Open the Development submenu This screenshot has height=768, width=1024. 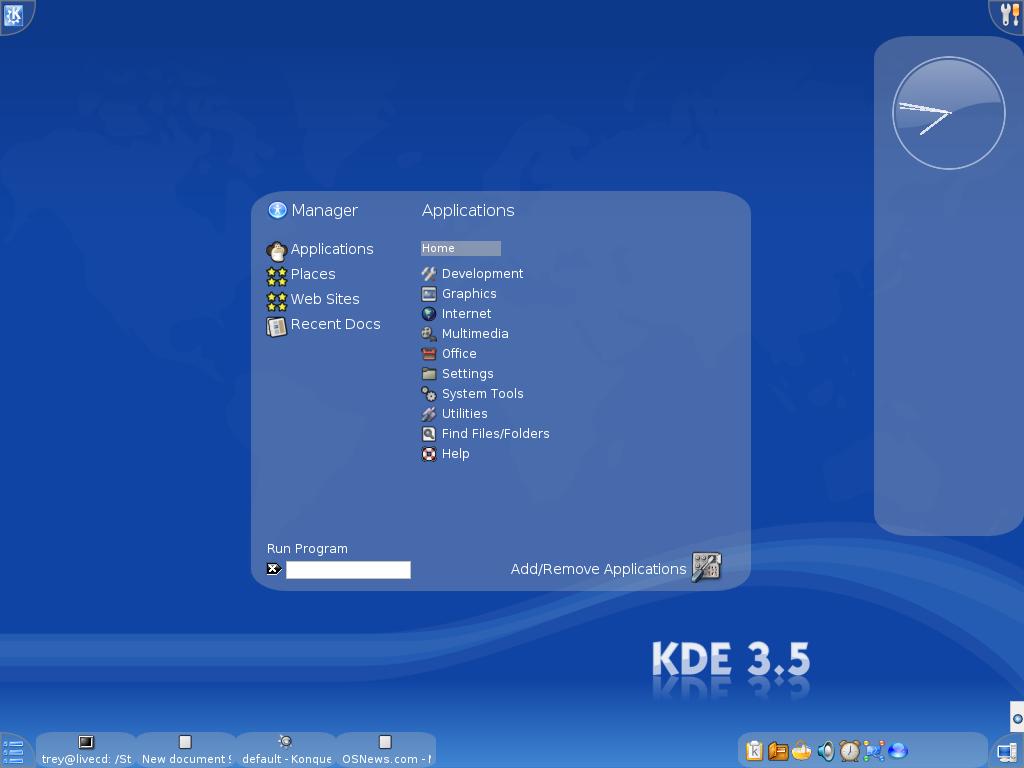pos(483,274)
